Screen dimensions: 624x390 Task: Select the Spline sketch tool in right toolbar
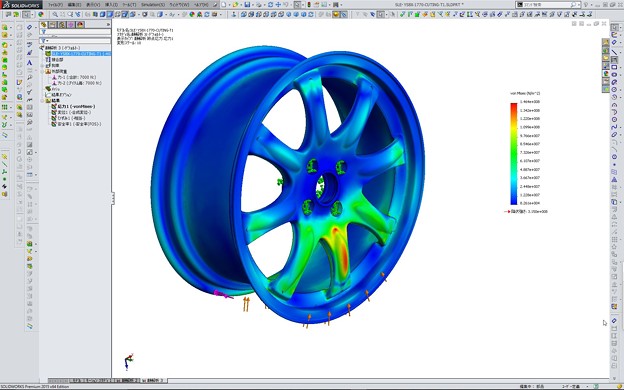[614, 127]
